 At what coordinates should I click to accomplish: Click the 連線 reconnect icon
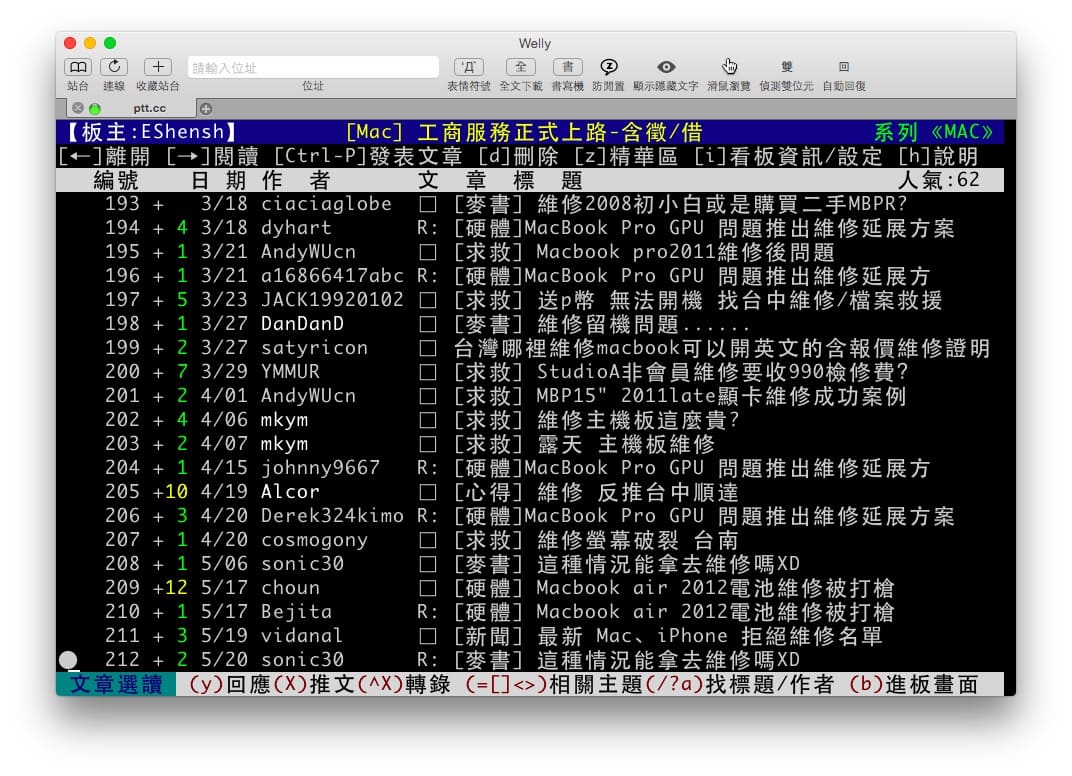click(x=114, y=67)
